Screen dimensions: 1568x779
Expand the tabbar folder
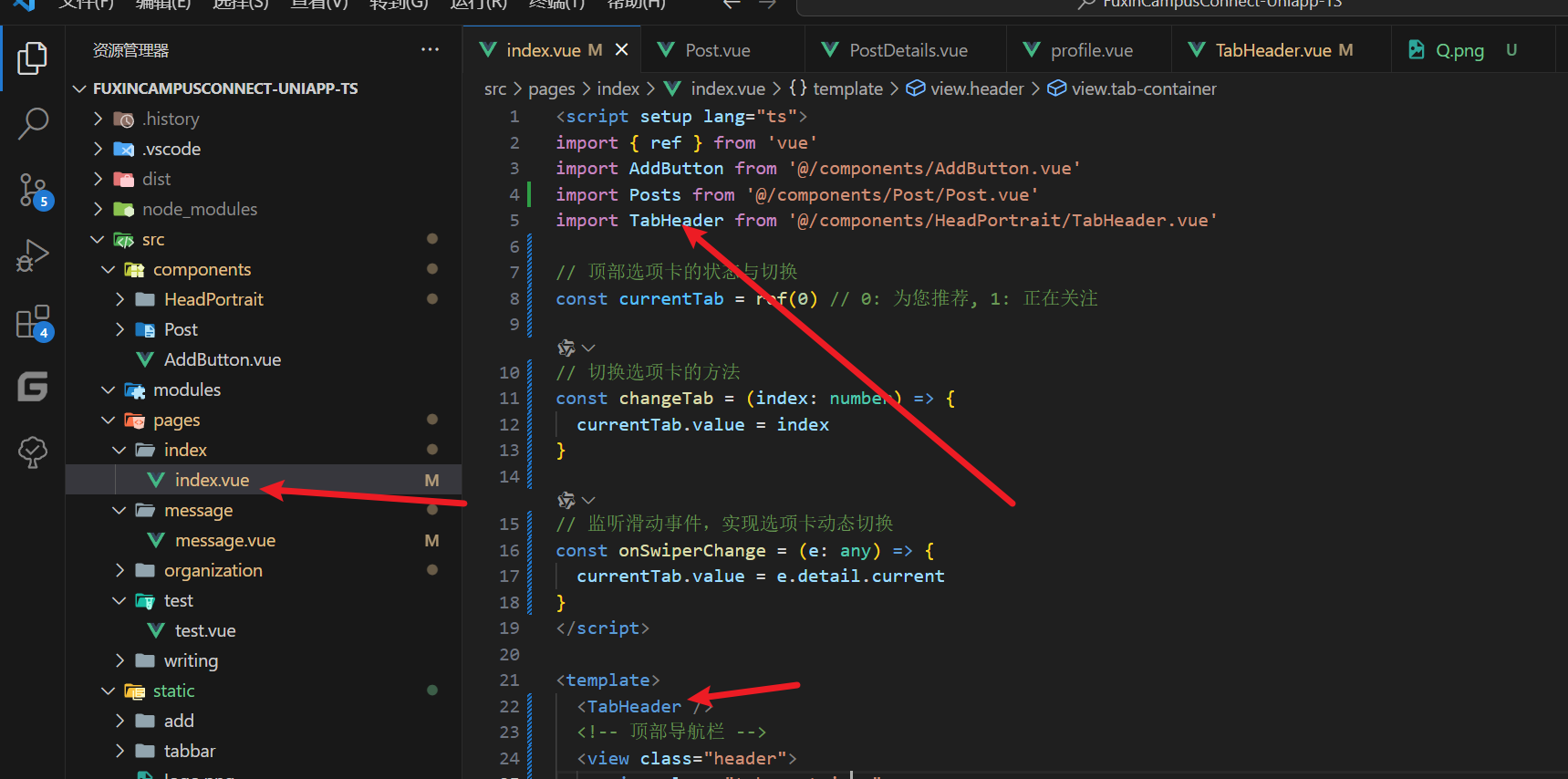click(119, 751)
